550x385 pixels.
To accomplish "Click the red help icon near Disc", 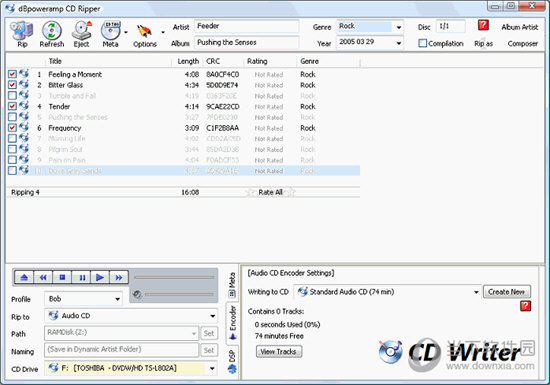I will (x=483, y=25).
